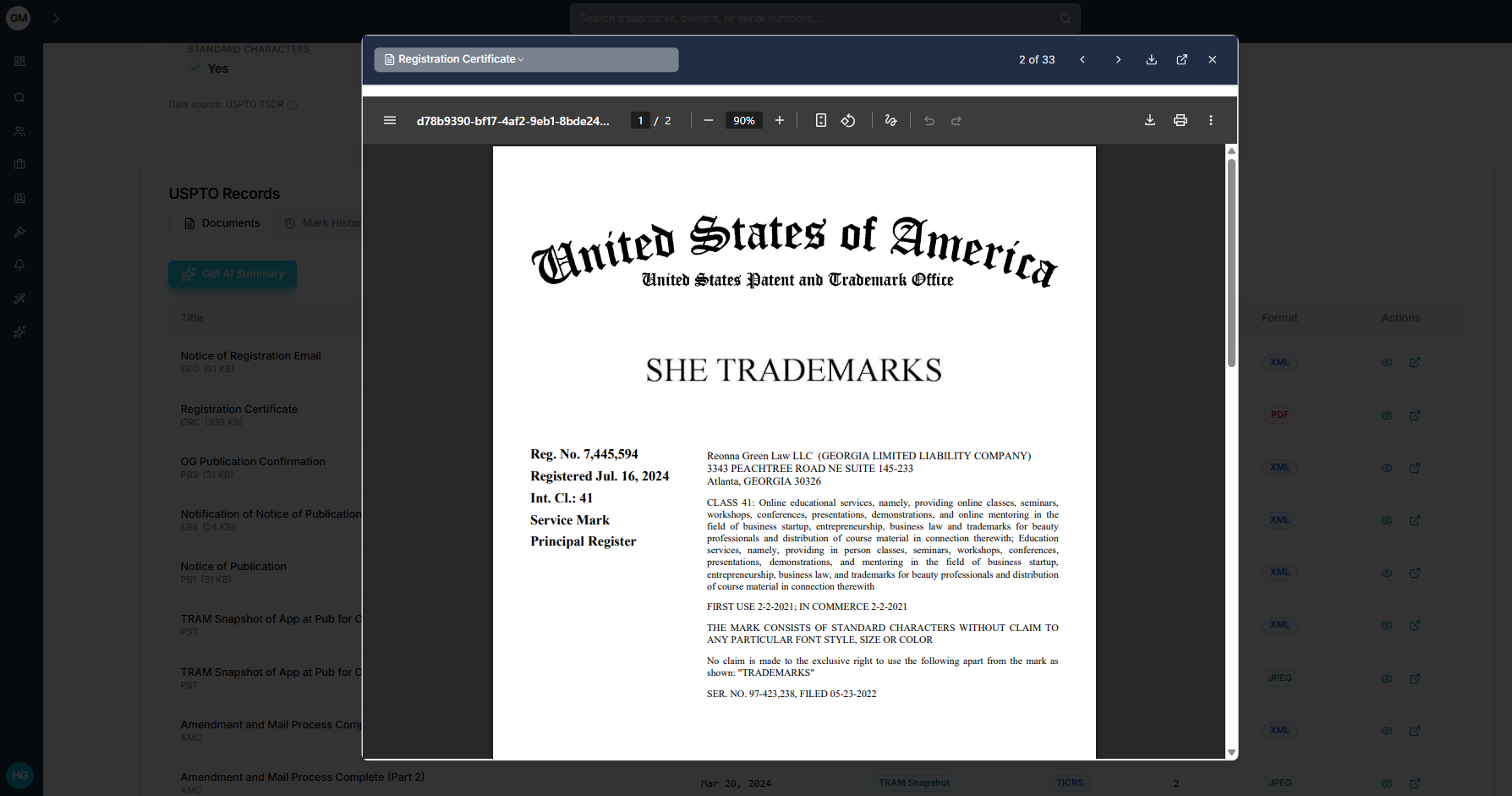The height and width of the screenshot is (796, 1512).
Task: Open Registration Certificate PDF externally
Action: pos(1415,415)
